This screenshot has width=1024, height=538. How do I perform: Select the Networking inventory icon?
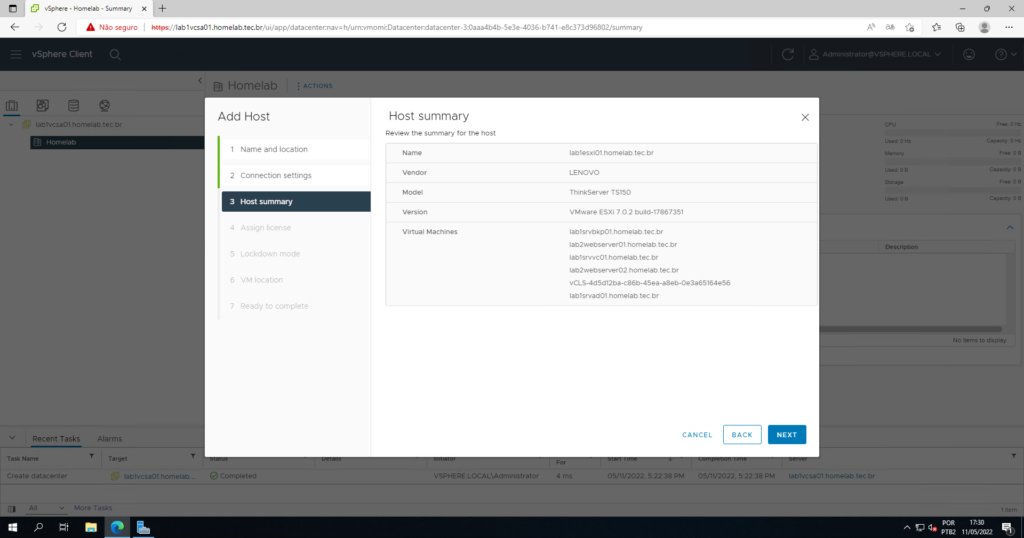pyautogui.click(x=104, y=105)
